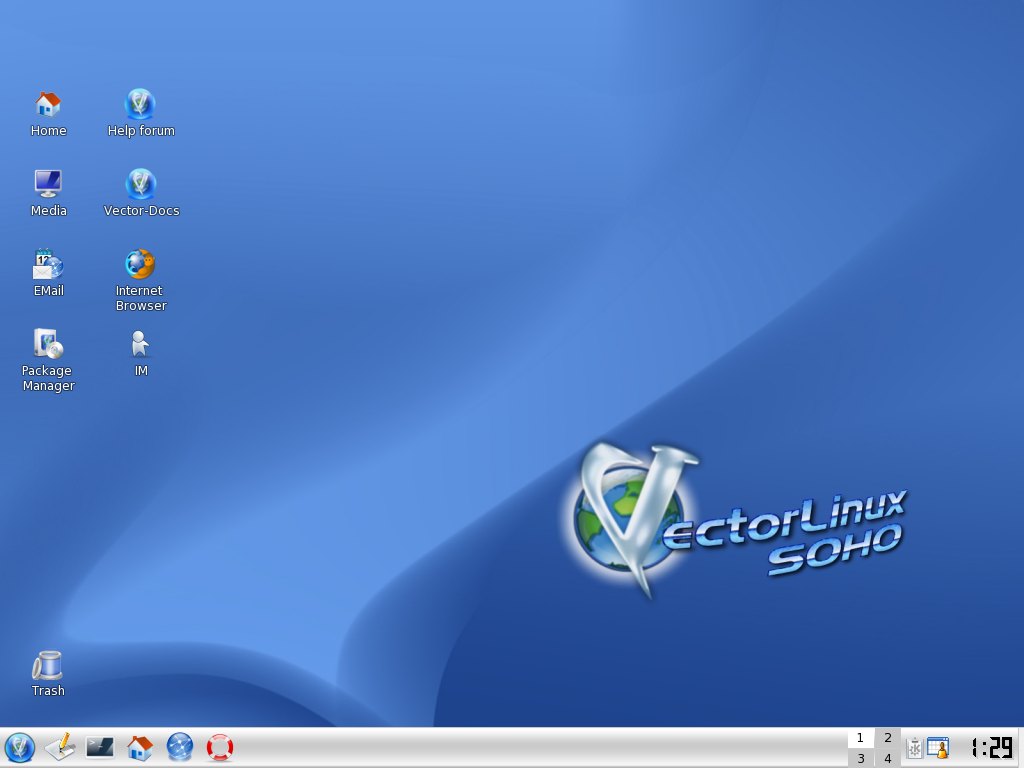
Task: Open the Trash can
Action: pos(47,663)
